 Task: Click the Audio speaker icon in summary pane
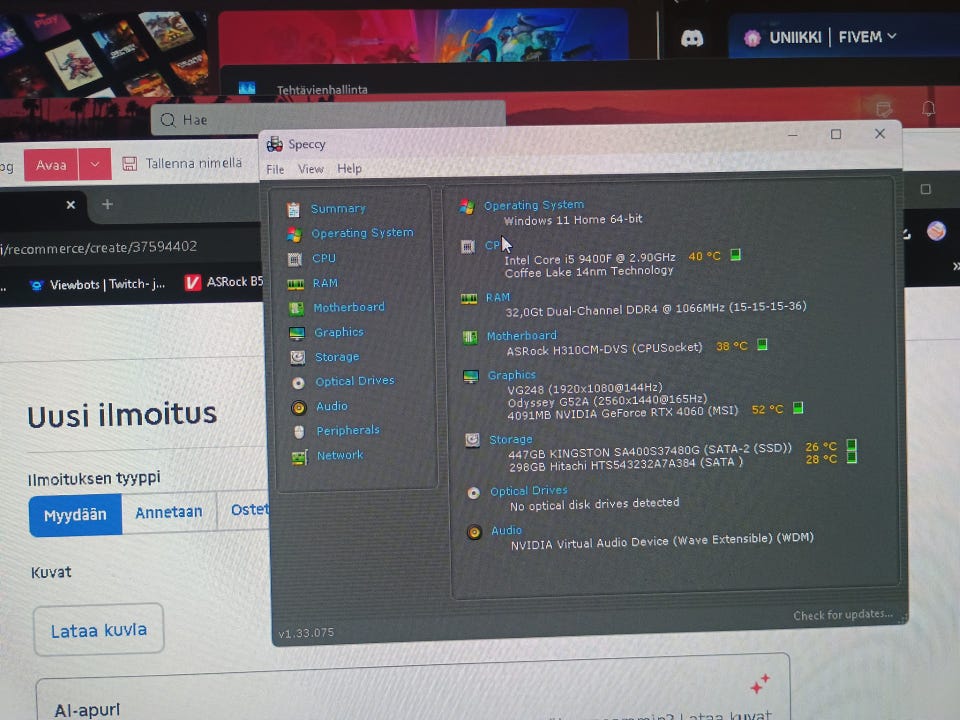[x=474, y=532]
